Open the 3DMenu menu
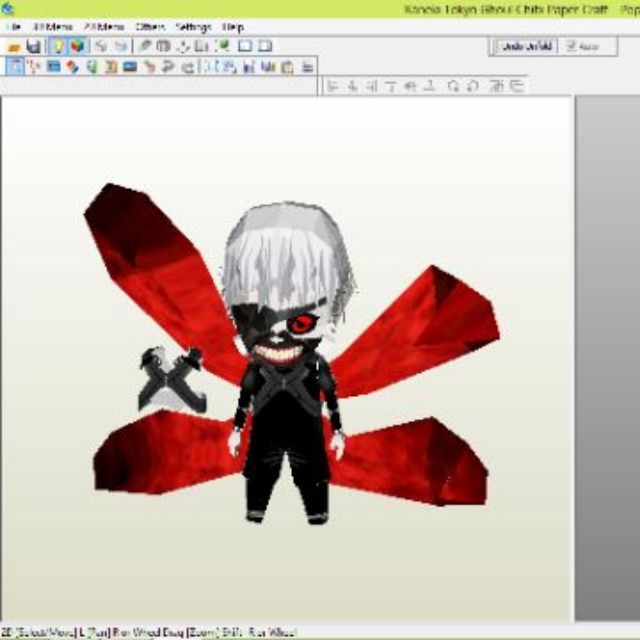Screen dimensions: 640x640 tap(52, 27)
